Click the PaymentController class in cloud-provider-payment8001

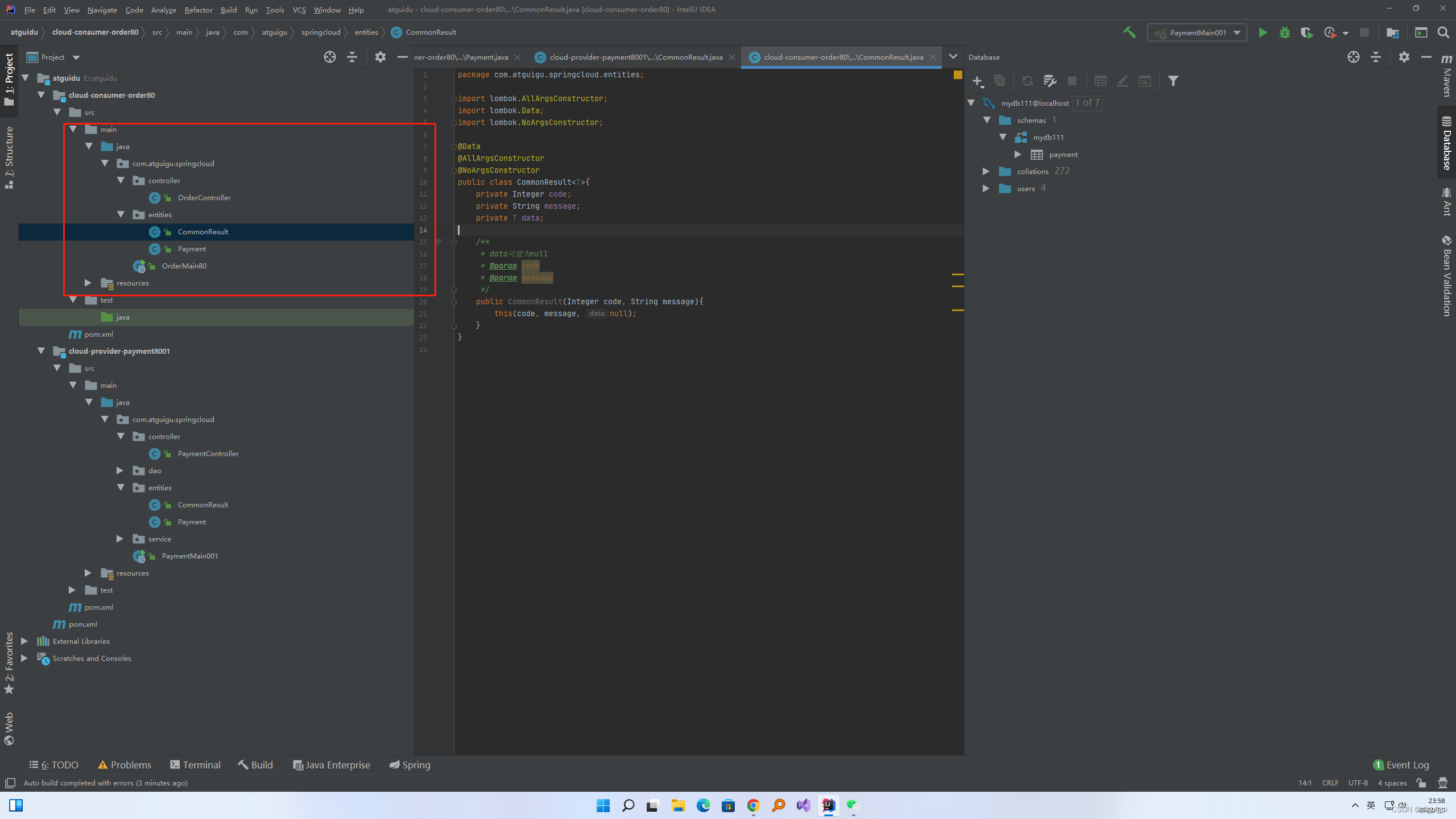[208, 453]
